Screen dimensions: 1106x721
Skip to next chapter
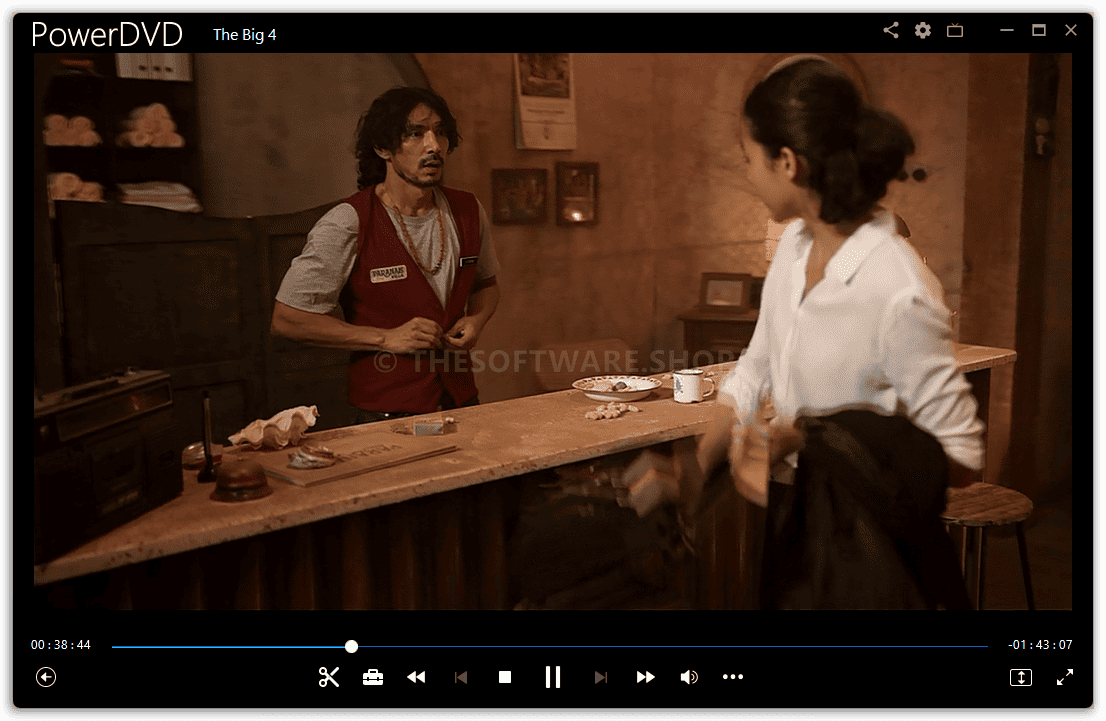coord(601,677)
